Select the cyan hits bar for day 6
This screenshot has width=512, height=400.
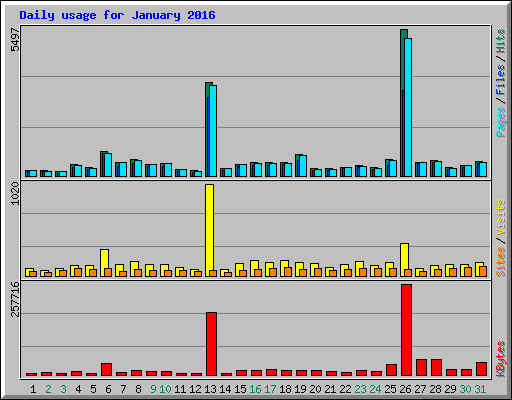[x=108, y=165]
